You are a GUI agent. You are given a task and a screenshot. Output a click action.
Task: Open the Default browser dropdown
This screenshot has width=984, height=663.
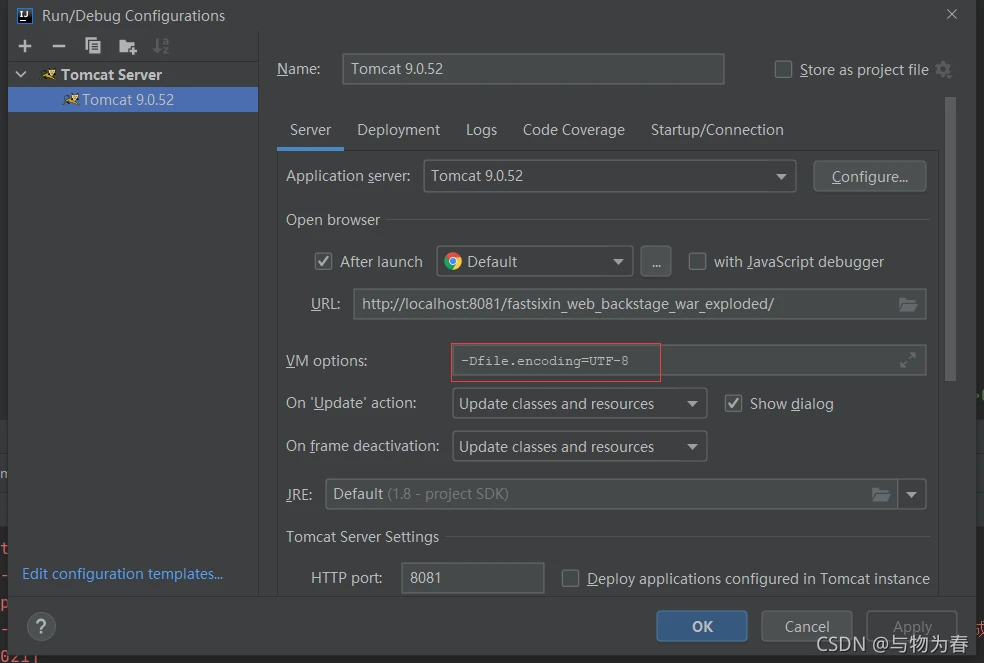(535, 261)
